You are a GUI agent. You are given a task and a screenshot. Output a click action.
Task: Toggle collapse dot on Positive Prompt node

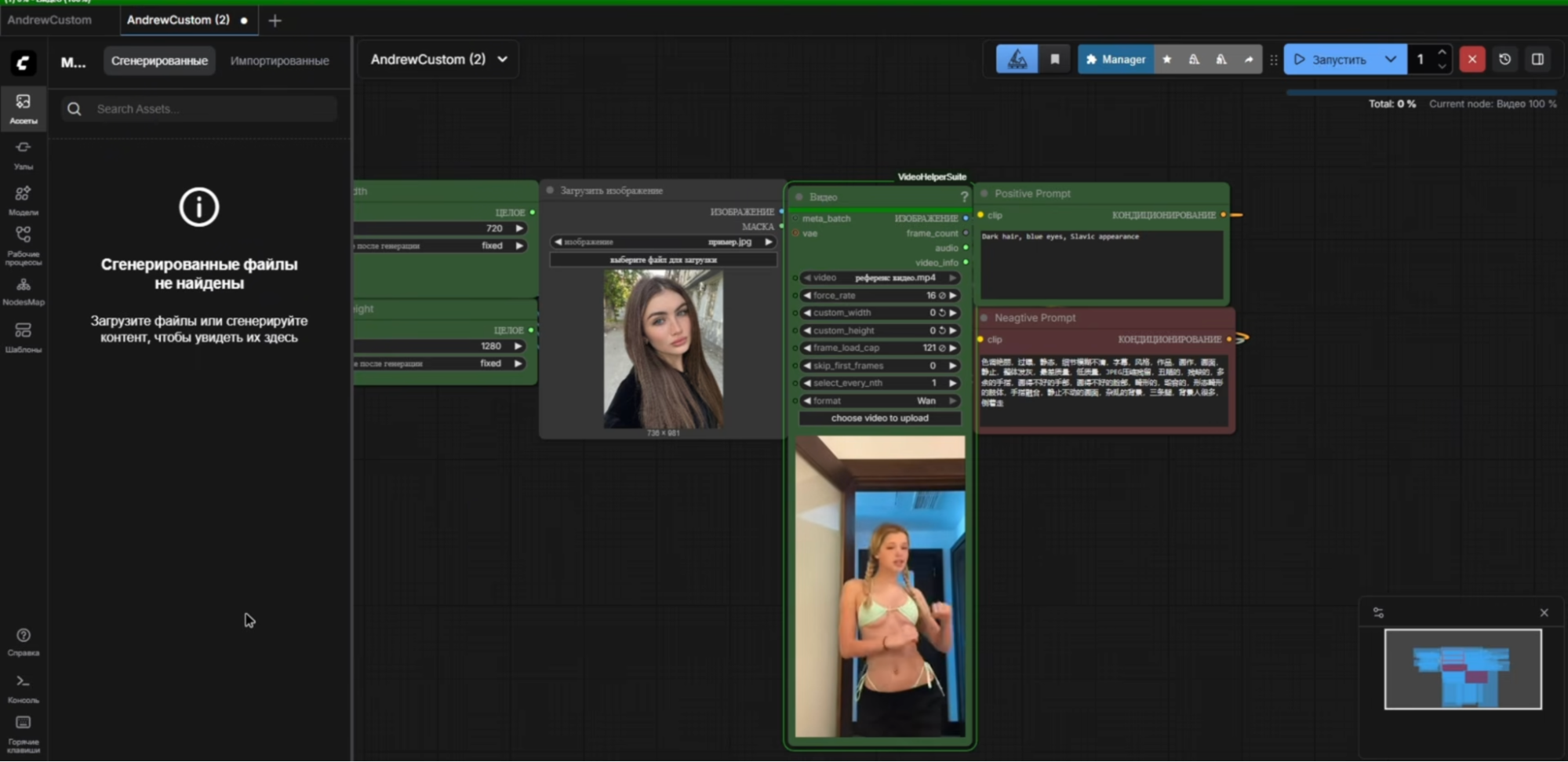pos(984,194)
